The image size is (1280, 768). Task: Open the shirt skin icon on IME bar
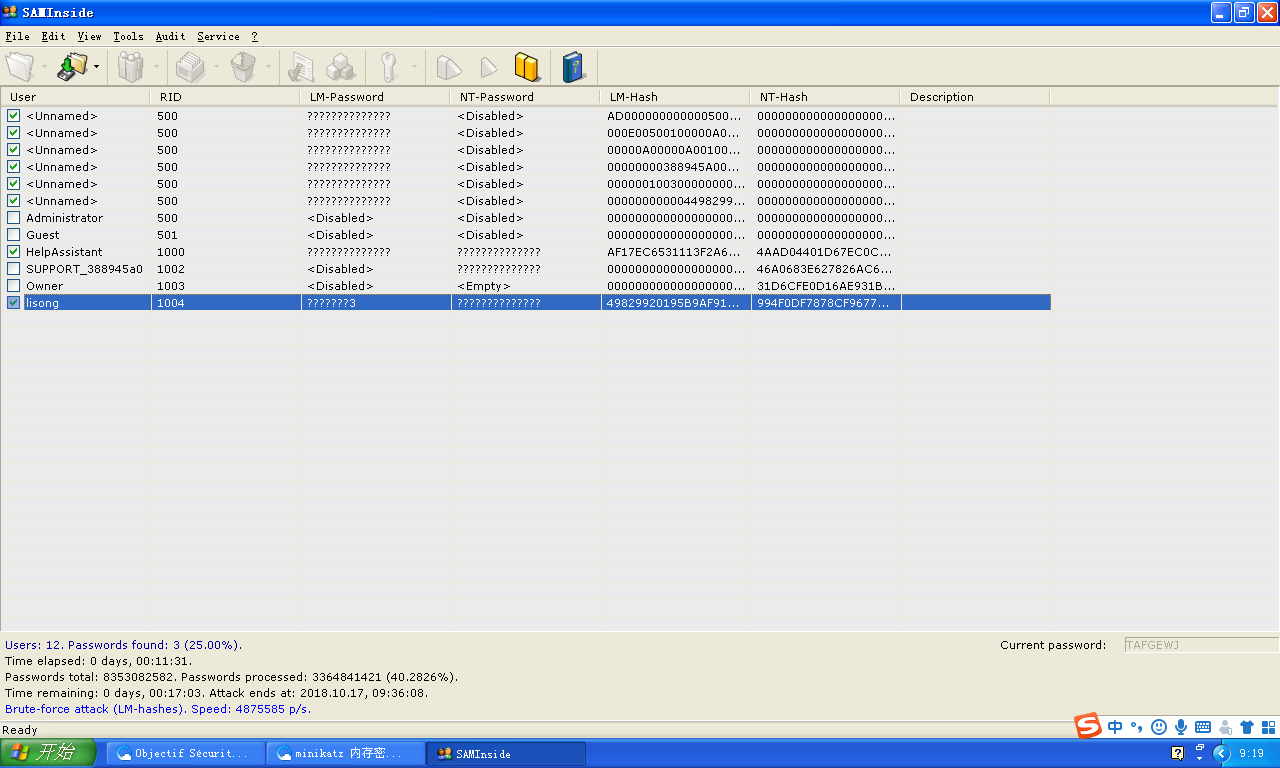(x=1247, y=727)
